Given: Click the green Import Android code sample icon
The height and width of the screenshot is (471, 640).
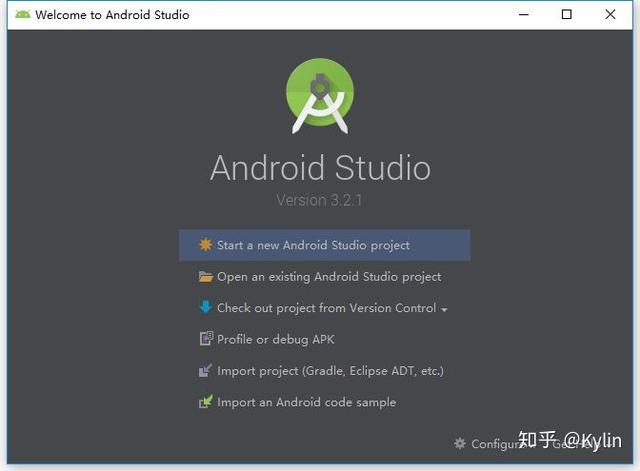Looking at the screenshot, I should tap(205, 402).
